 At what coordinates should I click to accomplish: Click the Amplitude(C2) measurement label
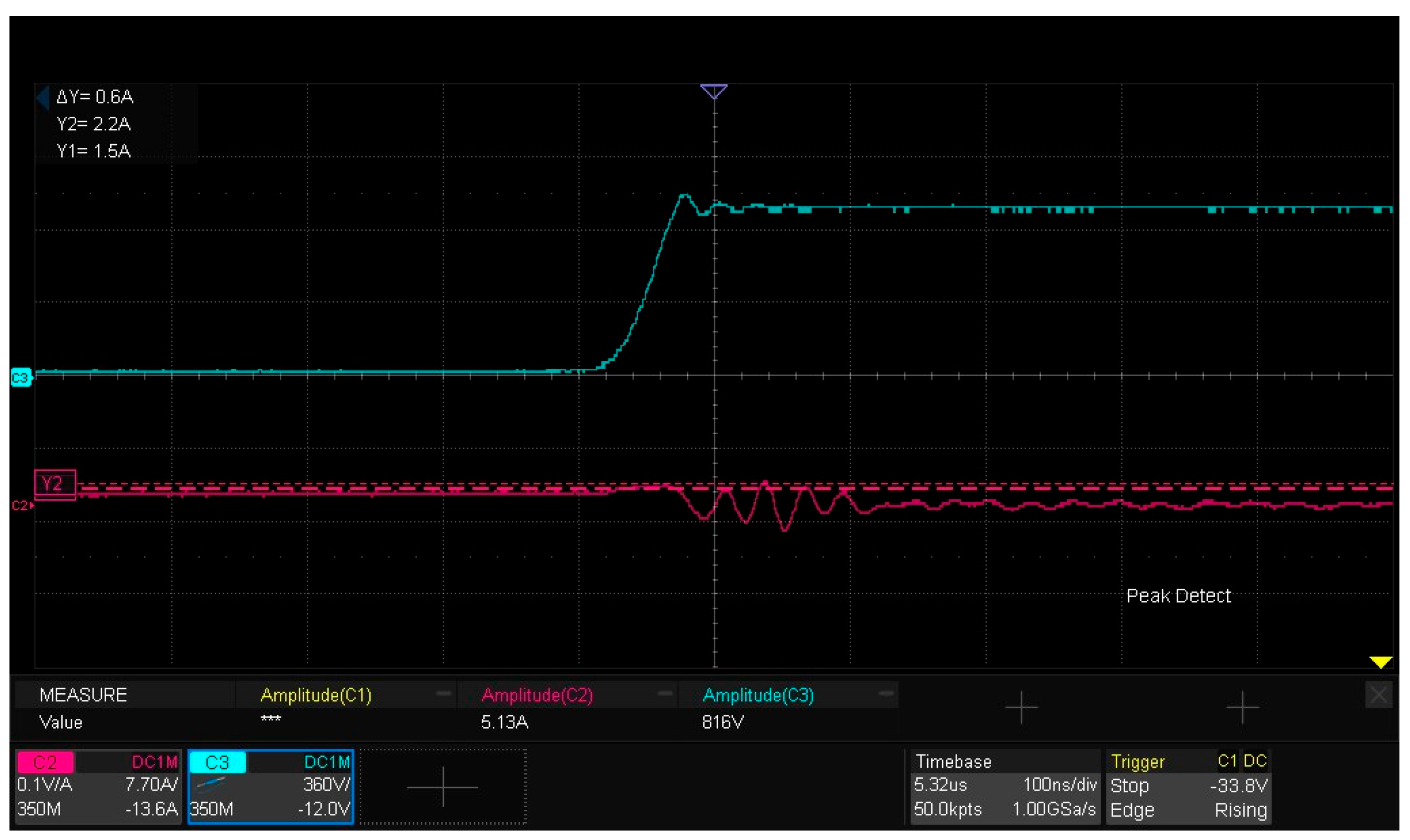pyautogui.click(x=537, y=694)
